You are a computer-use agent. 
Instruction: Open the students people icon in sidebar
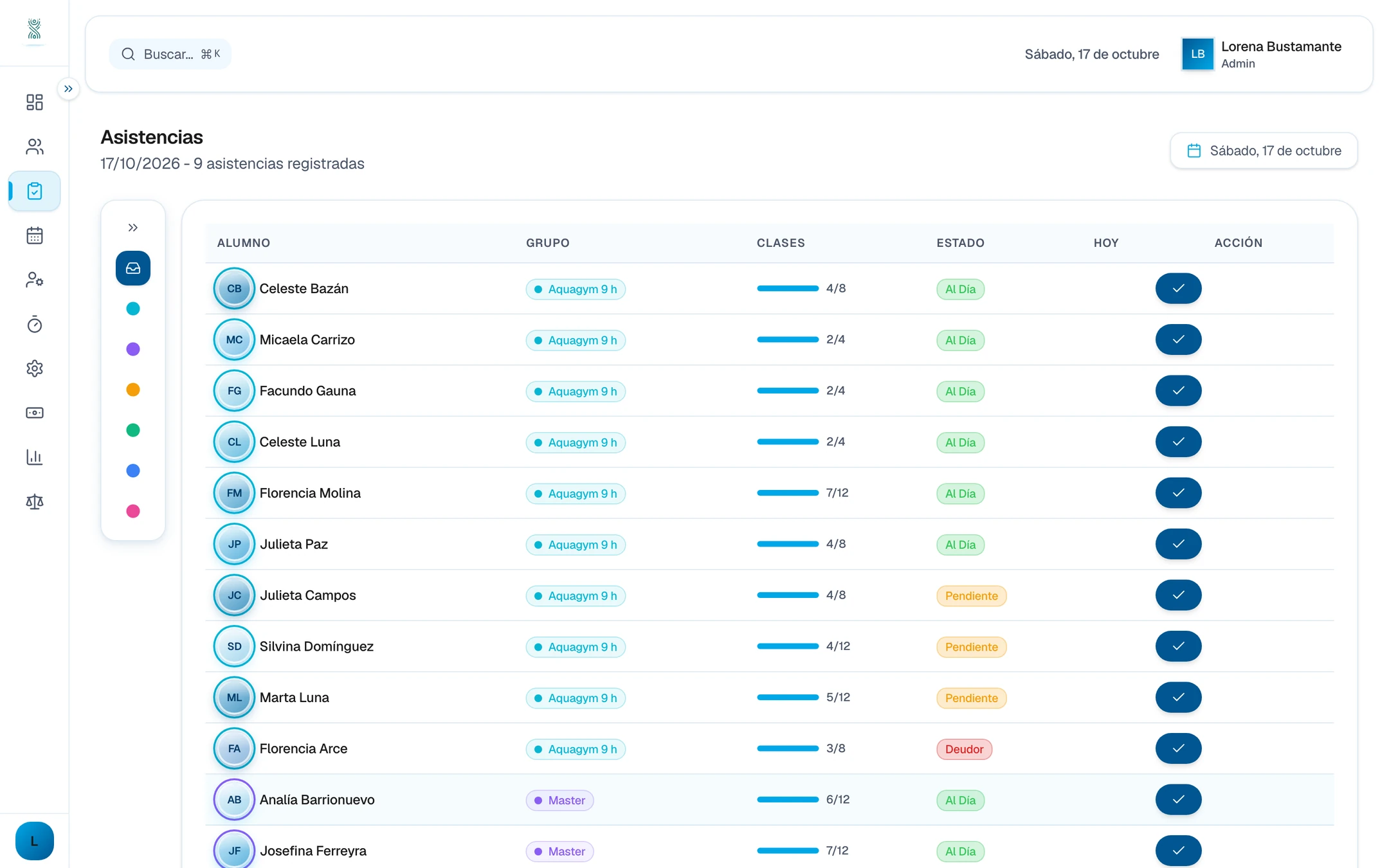click(34, 147)
